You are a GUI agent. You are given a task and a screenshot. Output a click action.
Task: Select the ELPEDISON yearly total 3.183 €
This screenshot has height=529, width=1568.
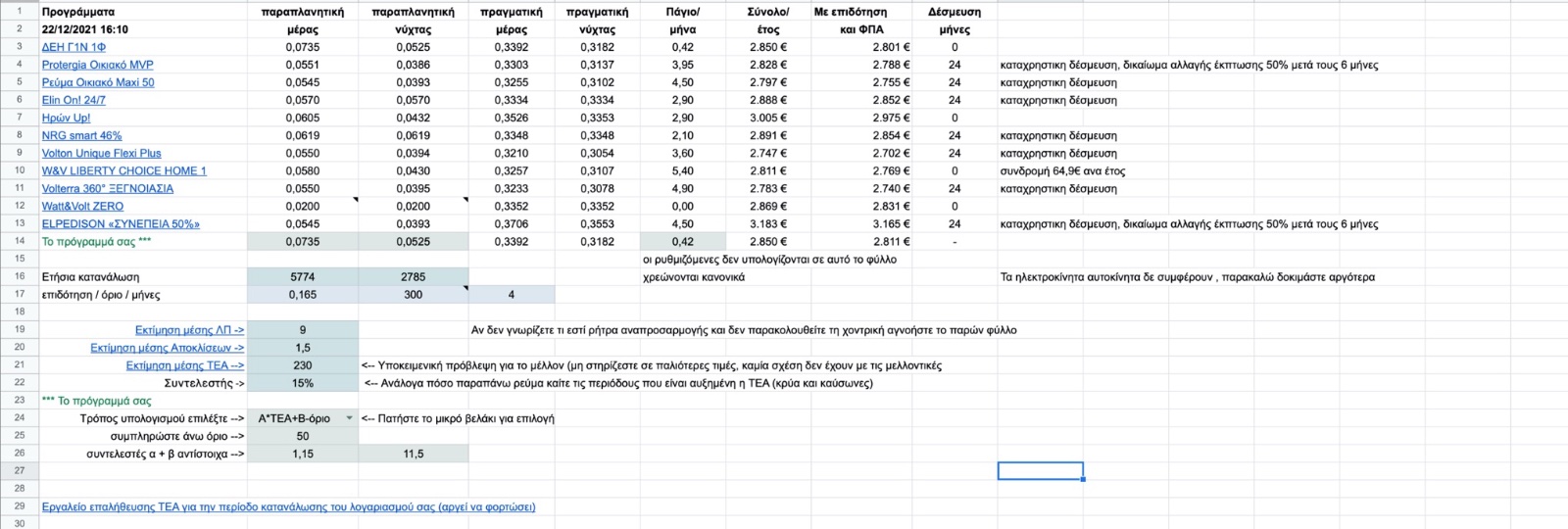768,223
